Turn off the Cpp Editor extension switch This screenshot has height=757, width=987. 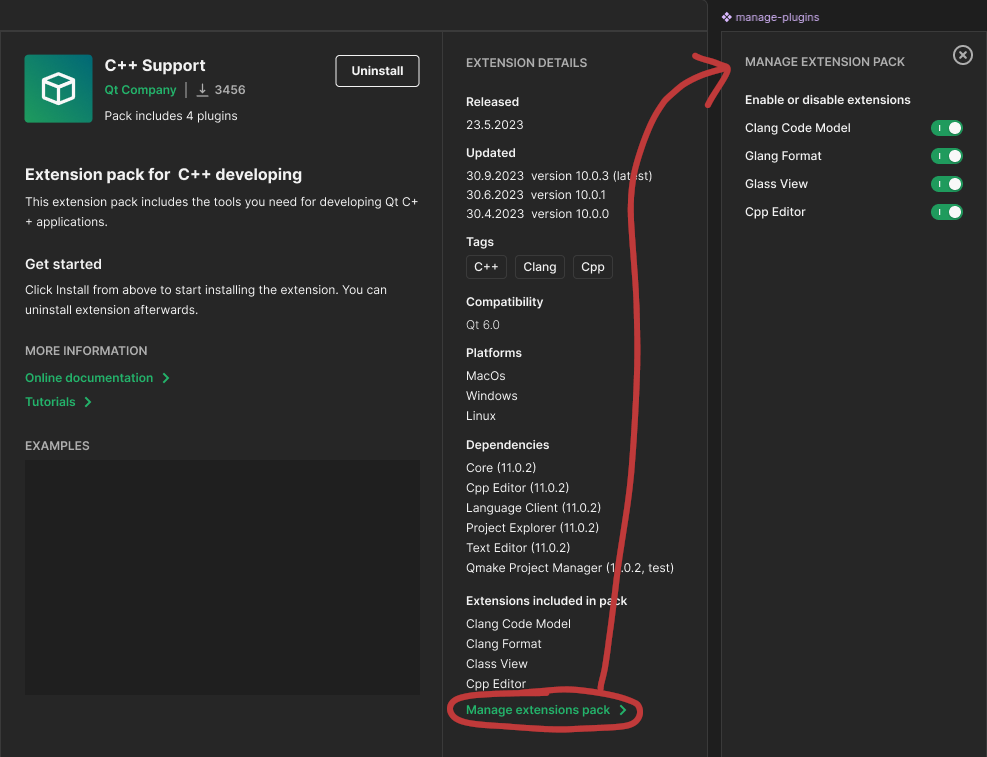point(947,212)
